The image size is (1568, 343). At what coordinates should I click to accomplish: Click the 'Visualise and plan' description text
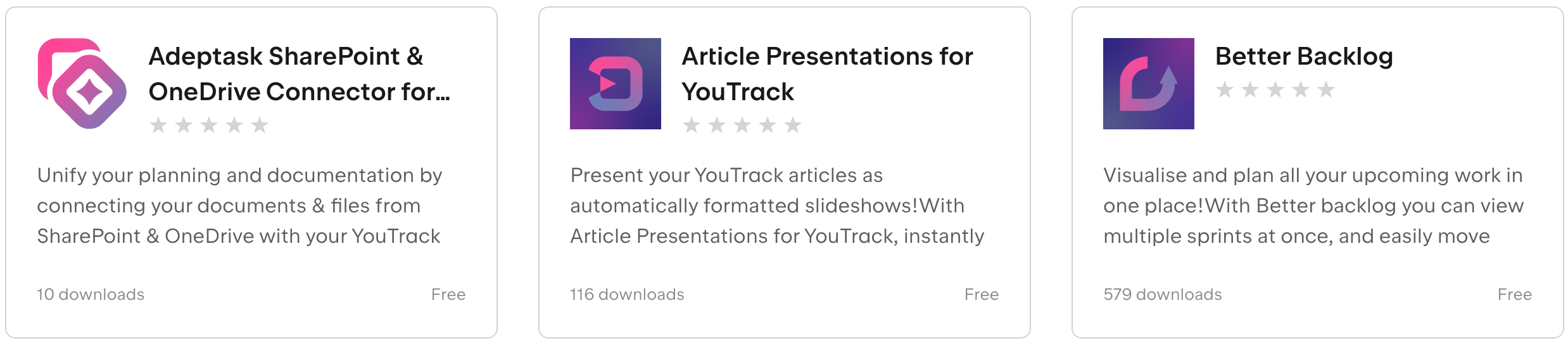1313,205
